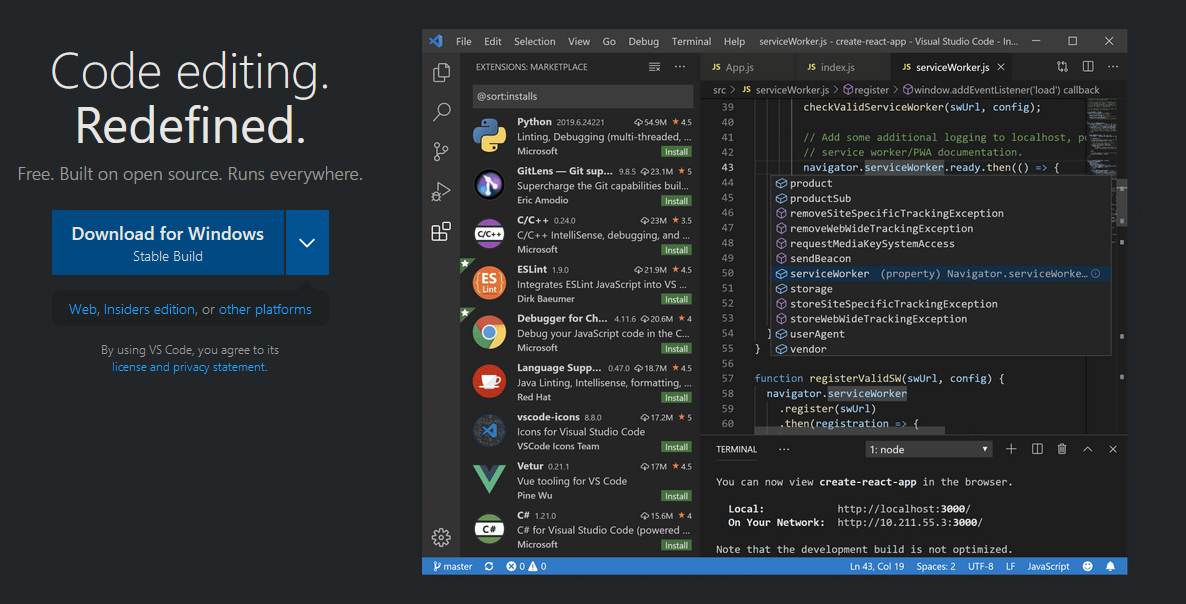Open the Debug view icon

[441, 191]
